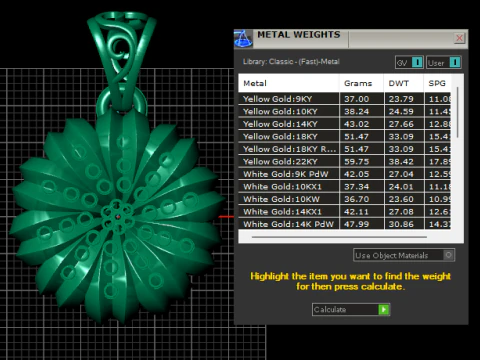Click the 23.79 DWT value
Image resolution: width=480 pixels, height=360 pixels.
coord(401,99)
